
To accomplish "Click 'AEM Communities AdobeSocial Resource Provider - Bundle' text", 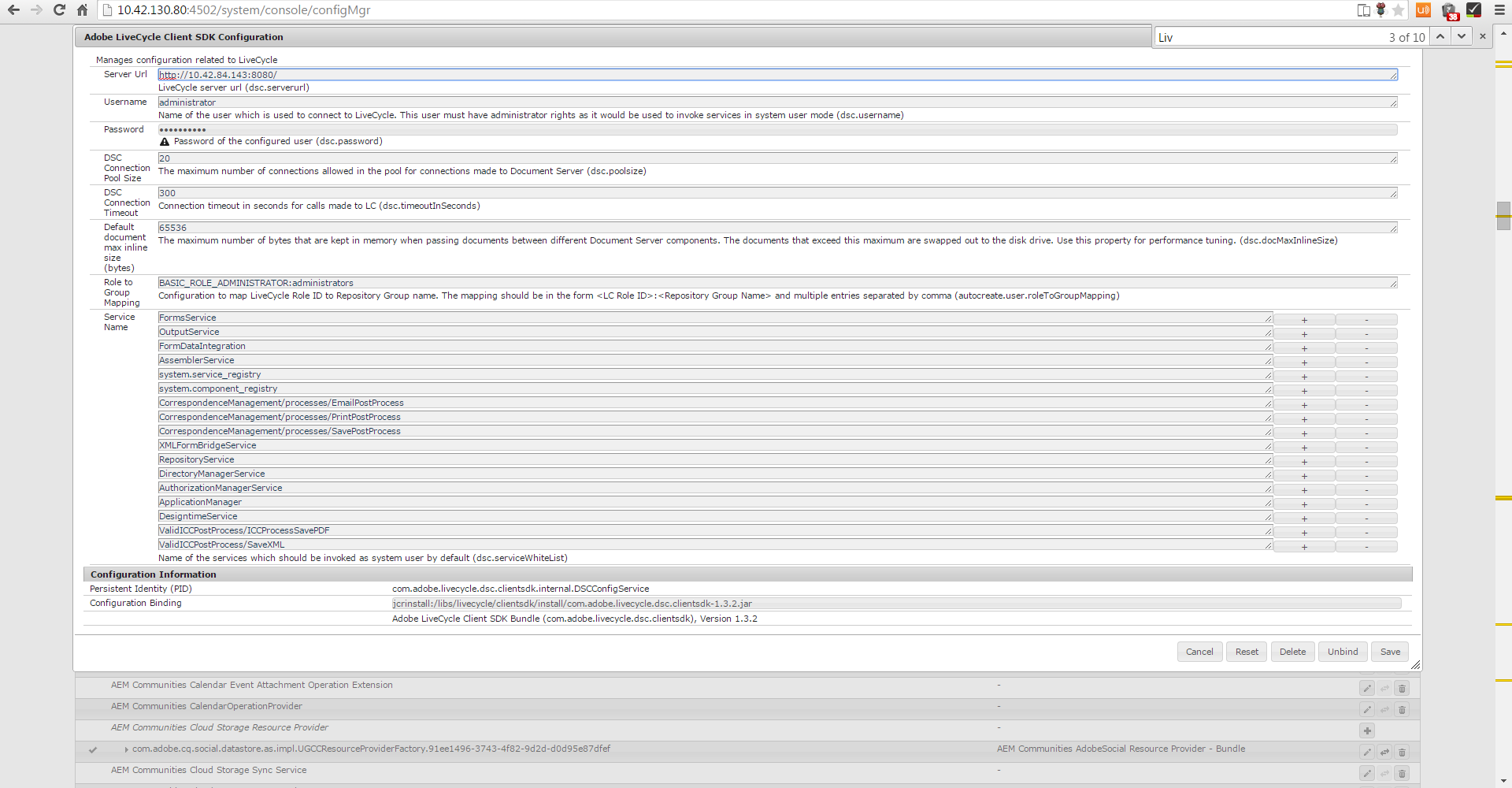I will click(x=1121, y=749).
